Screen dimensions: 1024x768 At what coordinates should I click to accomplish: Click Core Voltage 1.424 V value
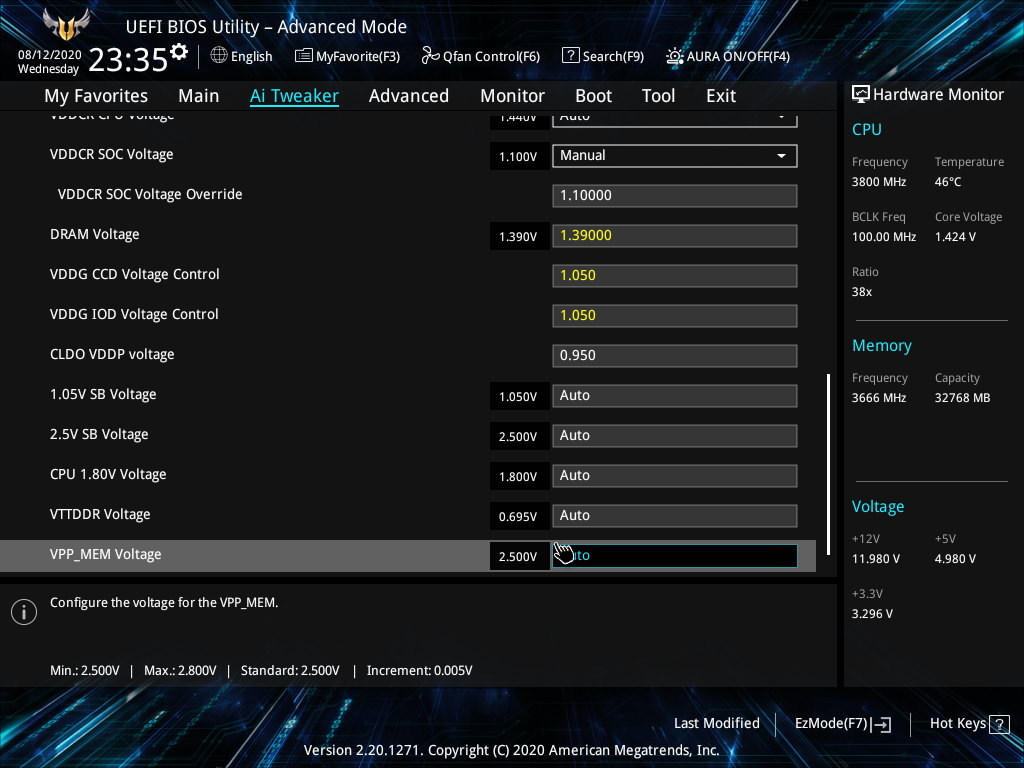click(955, 236)
